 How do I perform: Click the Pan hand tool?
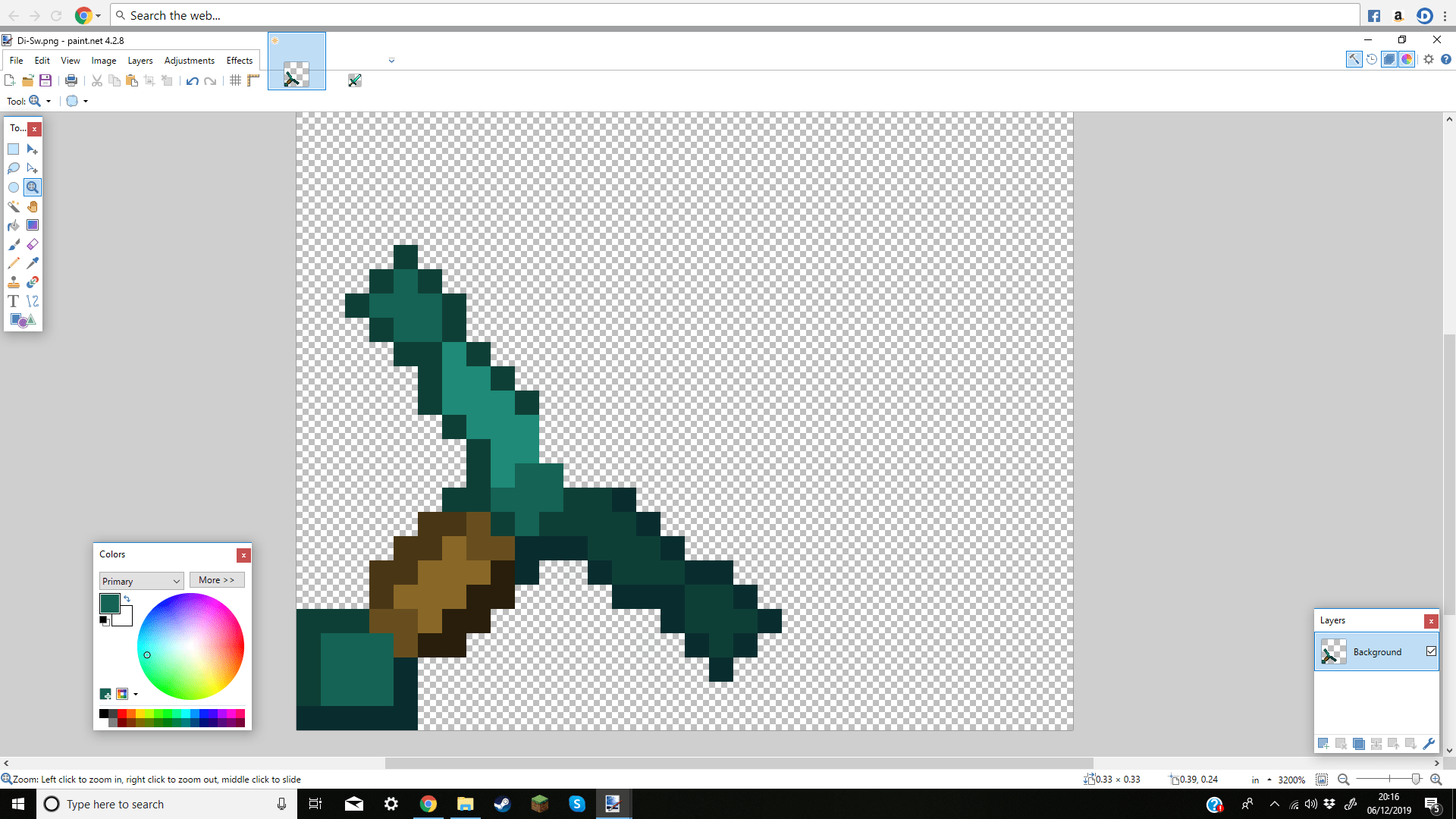pos(32,206)
